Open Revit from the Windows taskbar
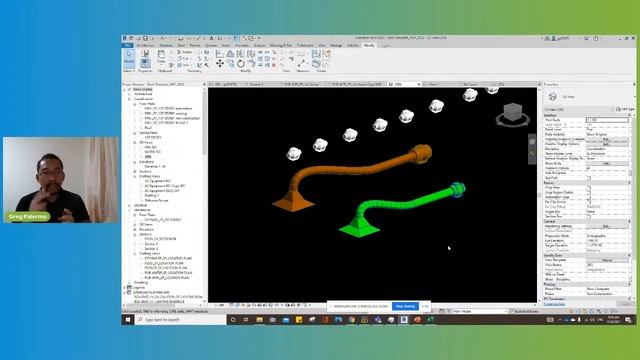 click(x=404, y=320)
